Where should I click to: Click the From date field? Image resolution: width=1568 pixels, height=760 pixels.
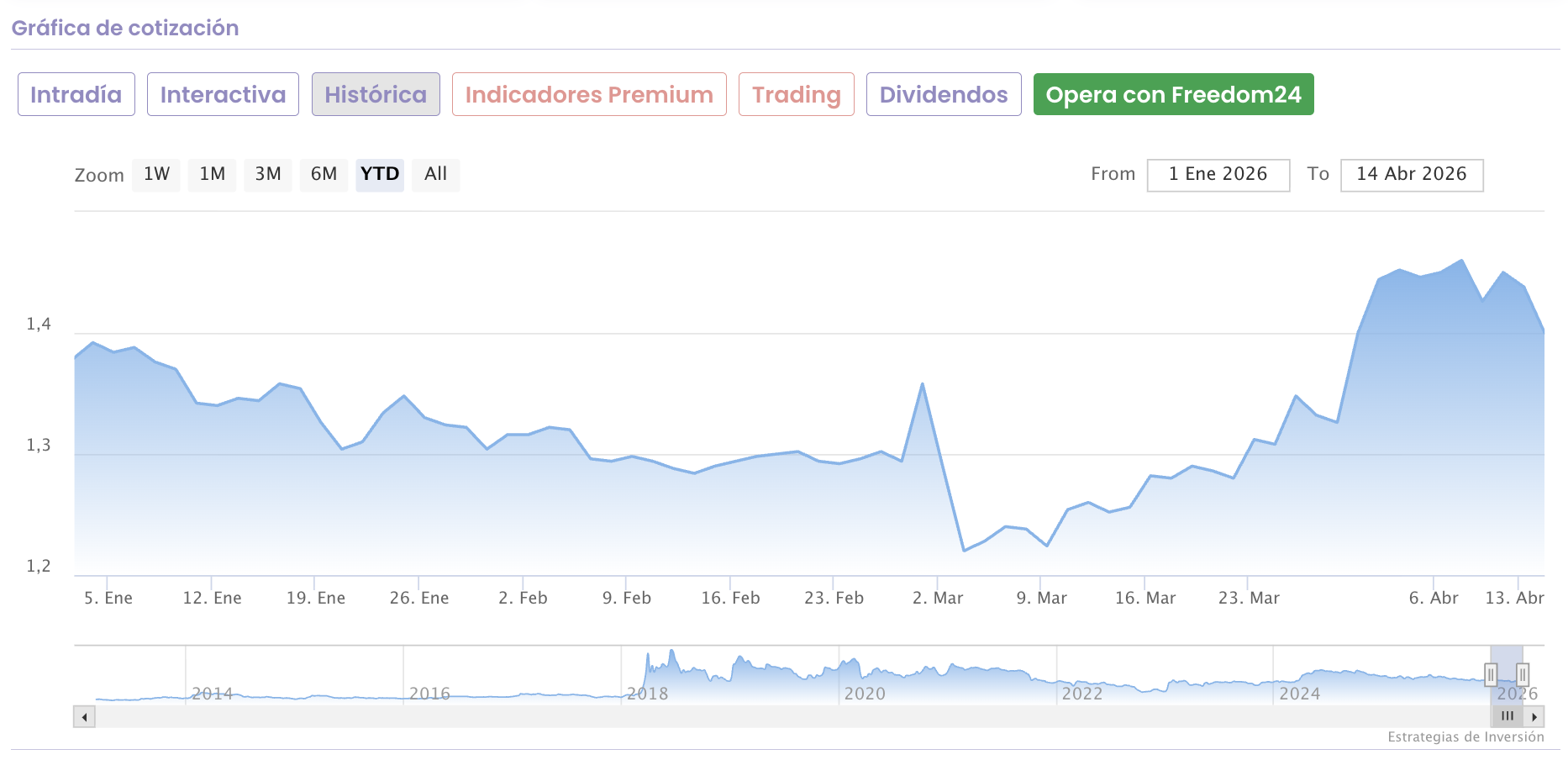click(x=1218, y=175)
